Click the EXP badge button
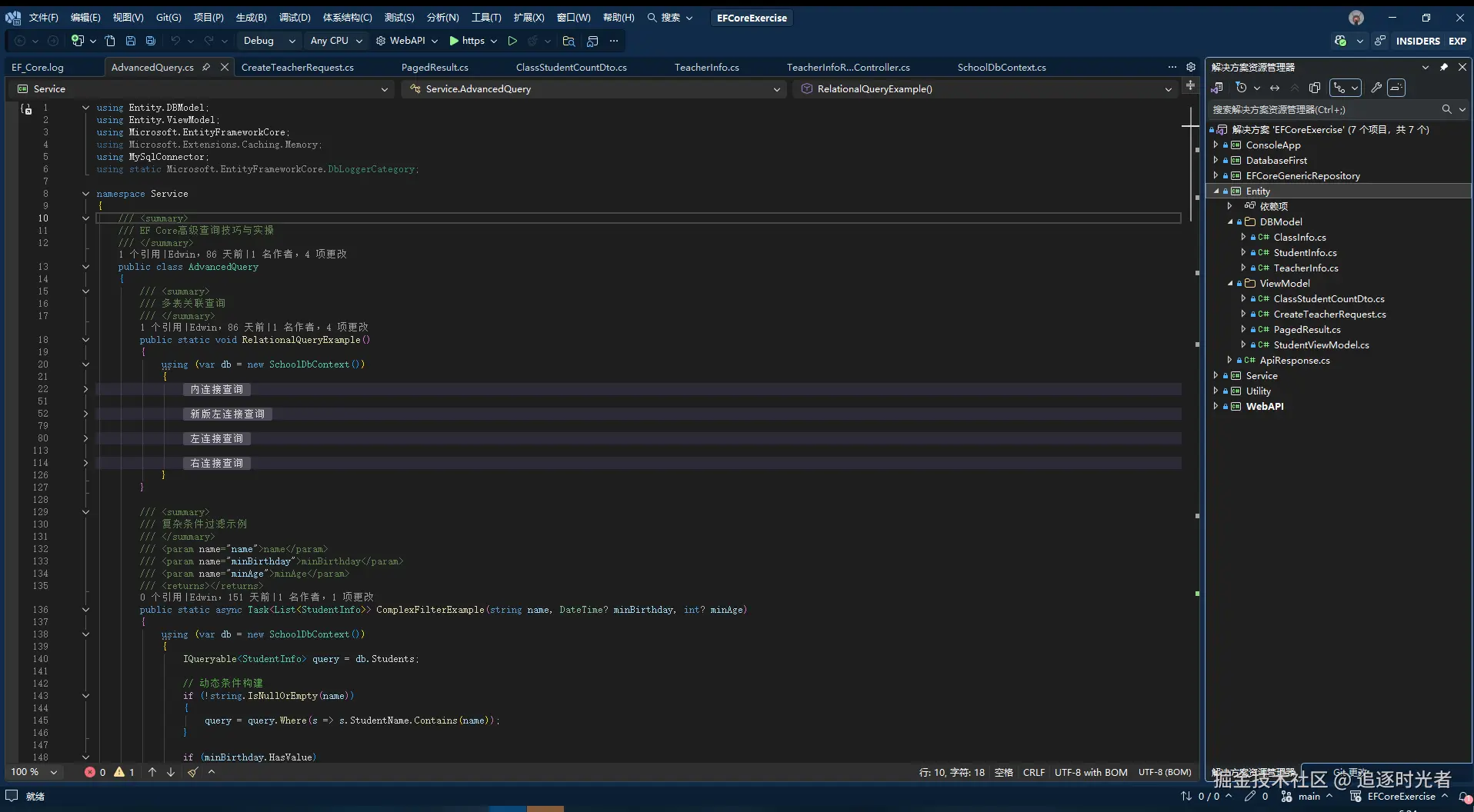Viewport: 1474px width, 812px height. click(1457, 41)
